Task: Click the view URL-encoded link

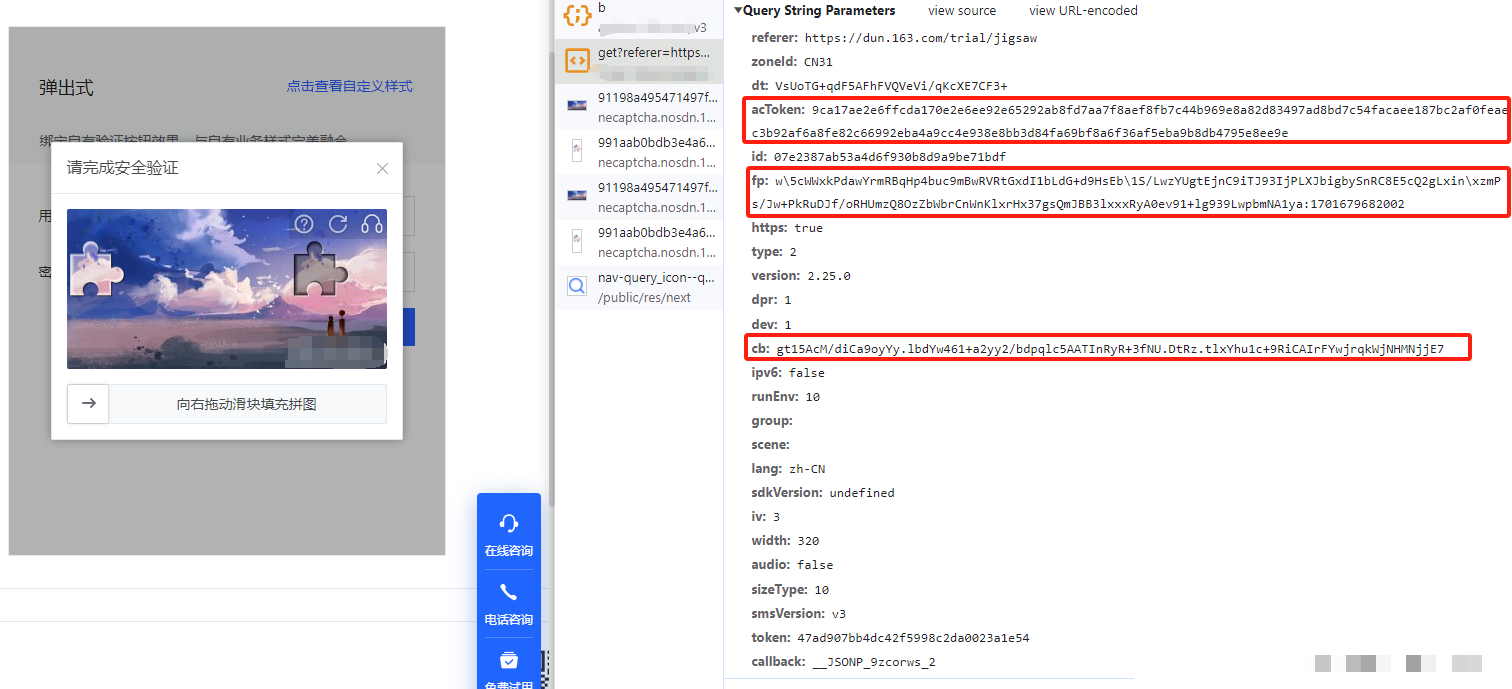Action: tap(1083, 11)
